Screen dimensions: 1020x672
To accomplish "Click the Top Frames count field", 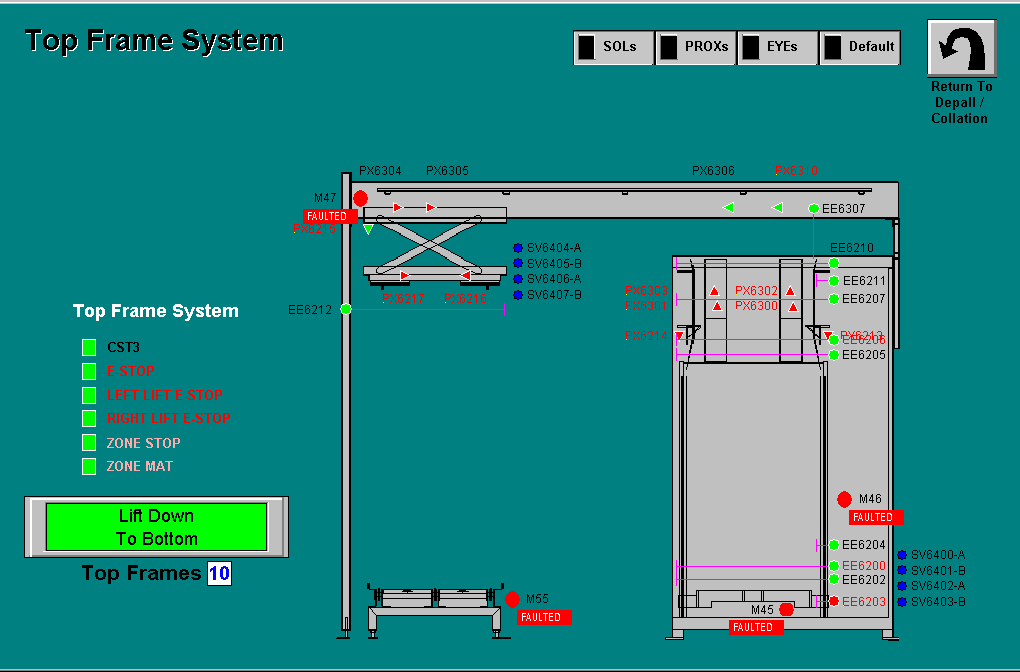I will point(219,574).
